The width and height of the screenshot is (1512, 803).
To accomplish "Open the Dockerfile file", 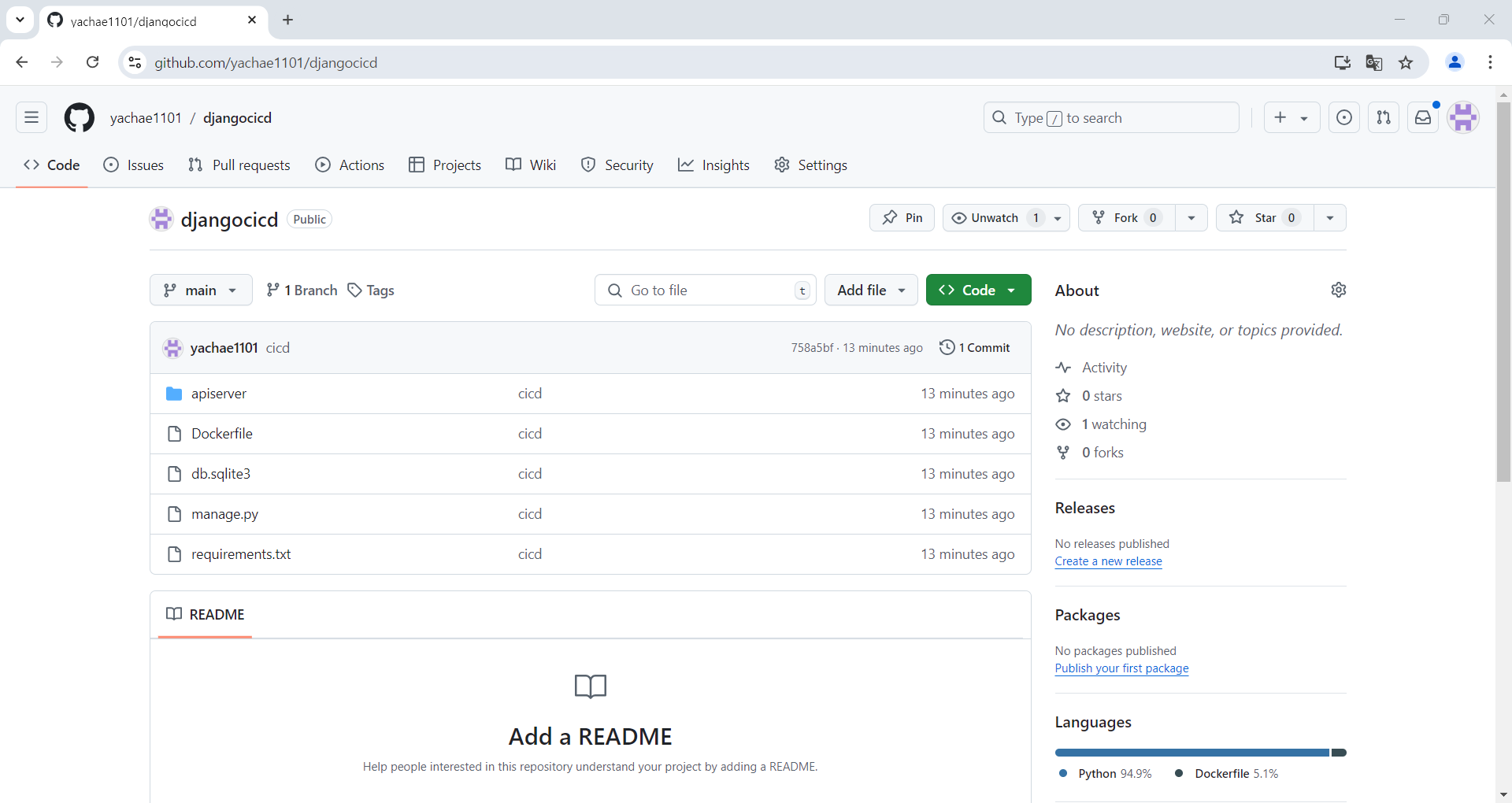I will pyautogui.click(x=222, y=434).
